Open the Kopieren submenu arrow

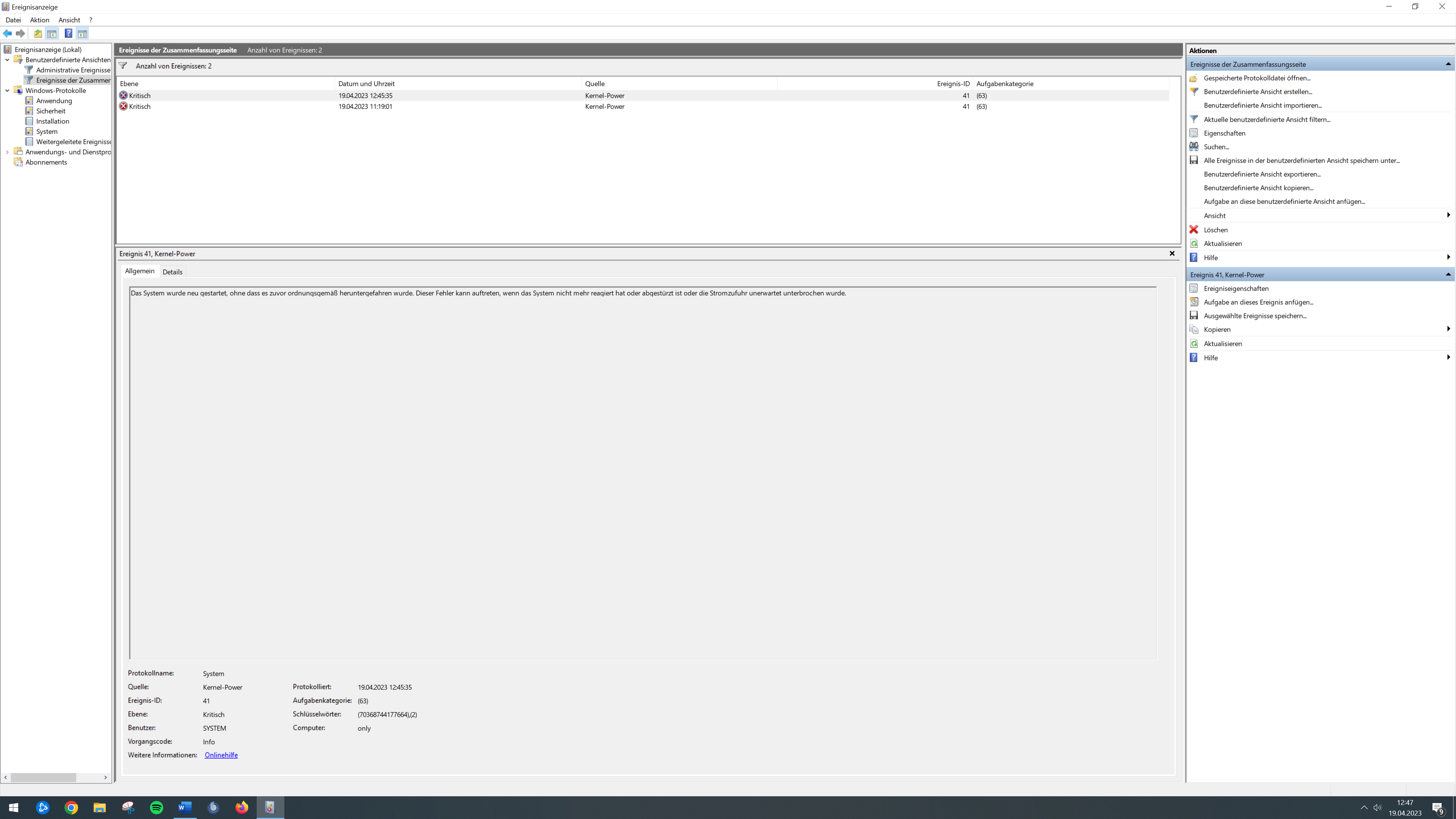(1448, 329)
